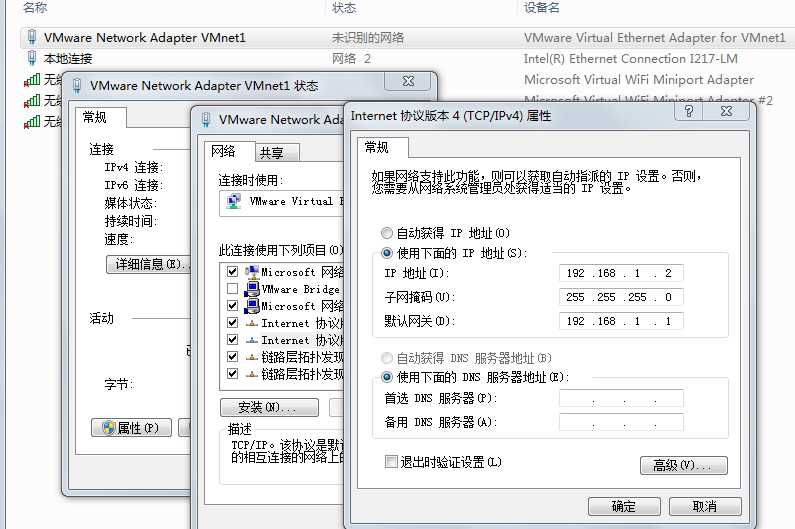
Task: Click 属性(P) button in status window
Action: (131, 428)
